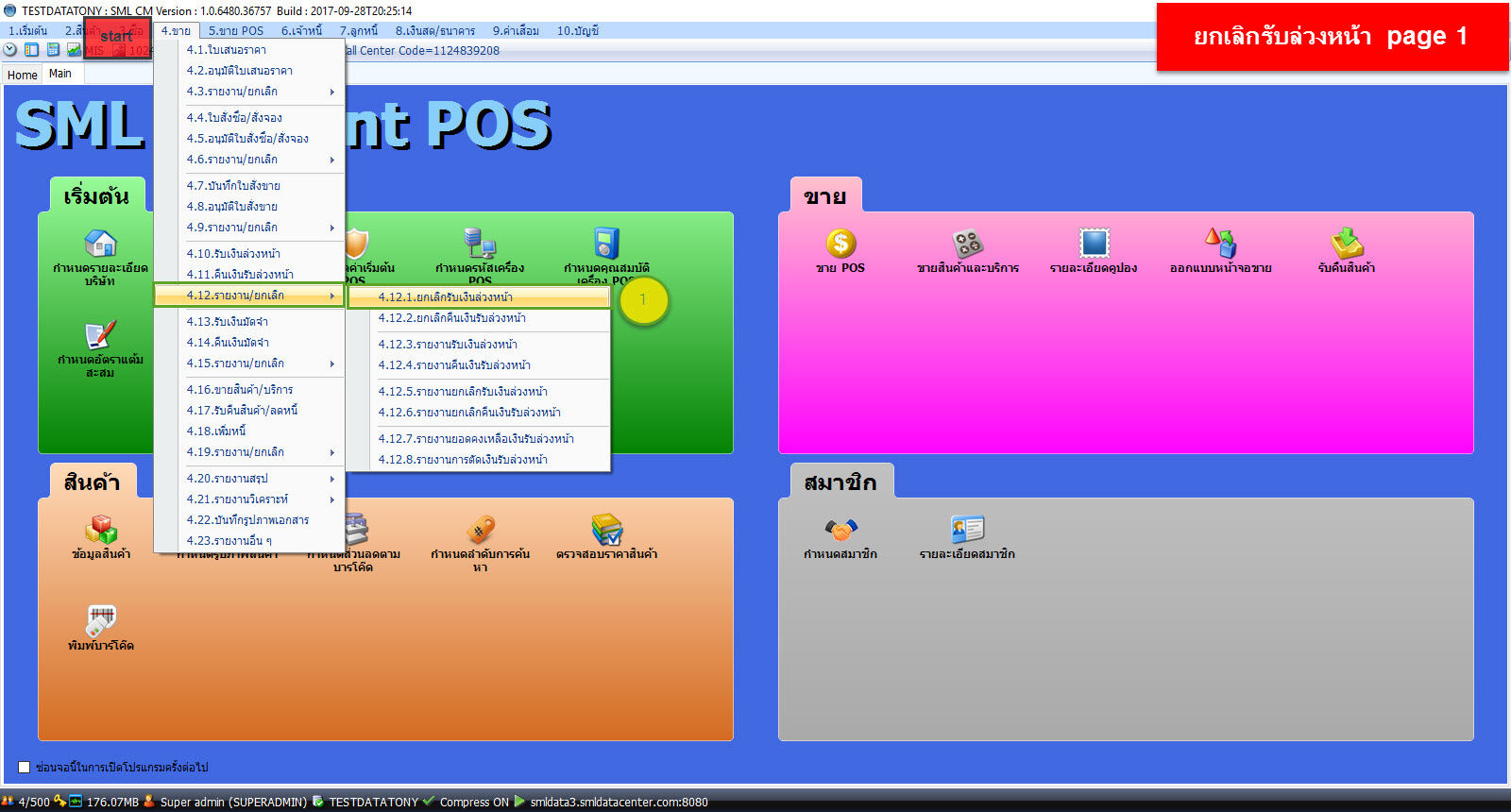Expand the 4.3.รายงาน/ยกเลิก submenu
The image size is (1511, 812).
point(248,92)
